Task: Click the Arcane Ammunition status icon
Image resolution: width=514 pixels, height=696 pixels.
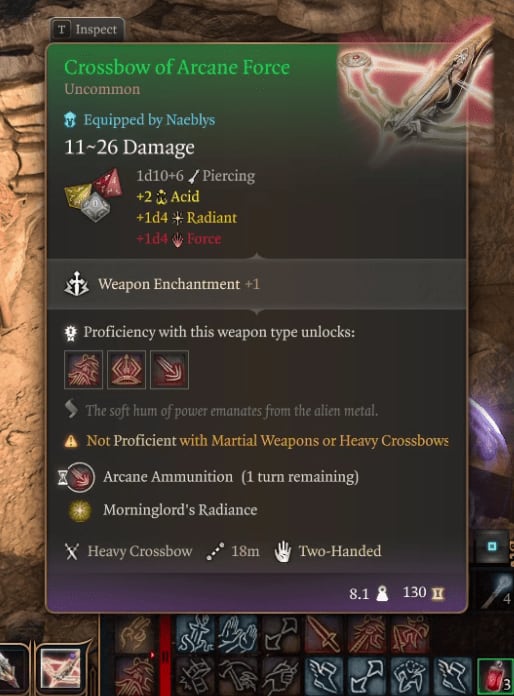Action: coord(80,477)
